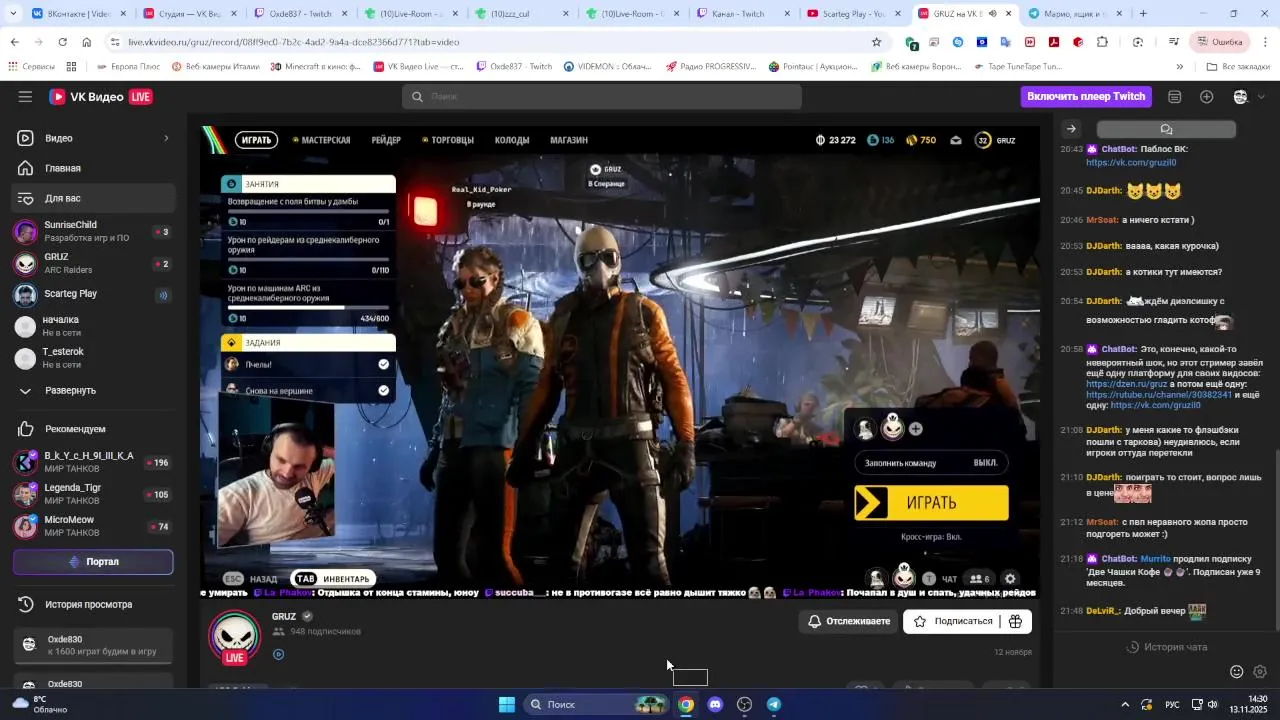Focus the VK Video search field
This screenshot has width=1280, height=720.
601,97
